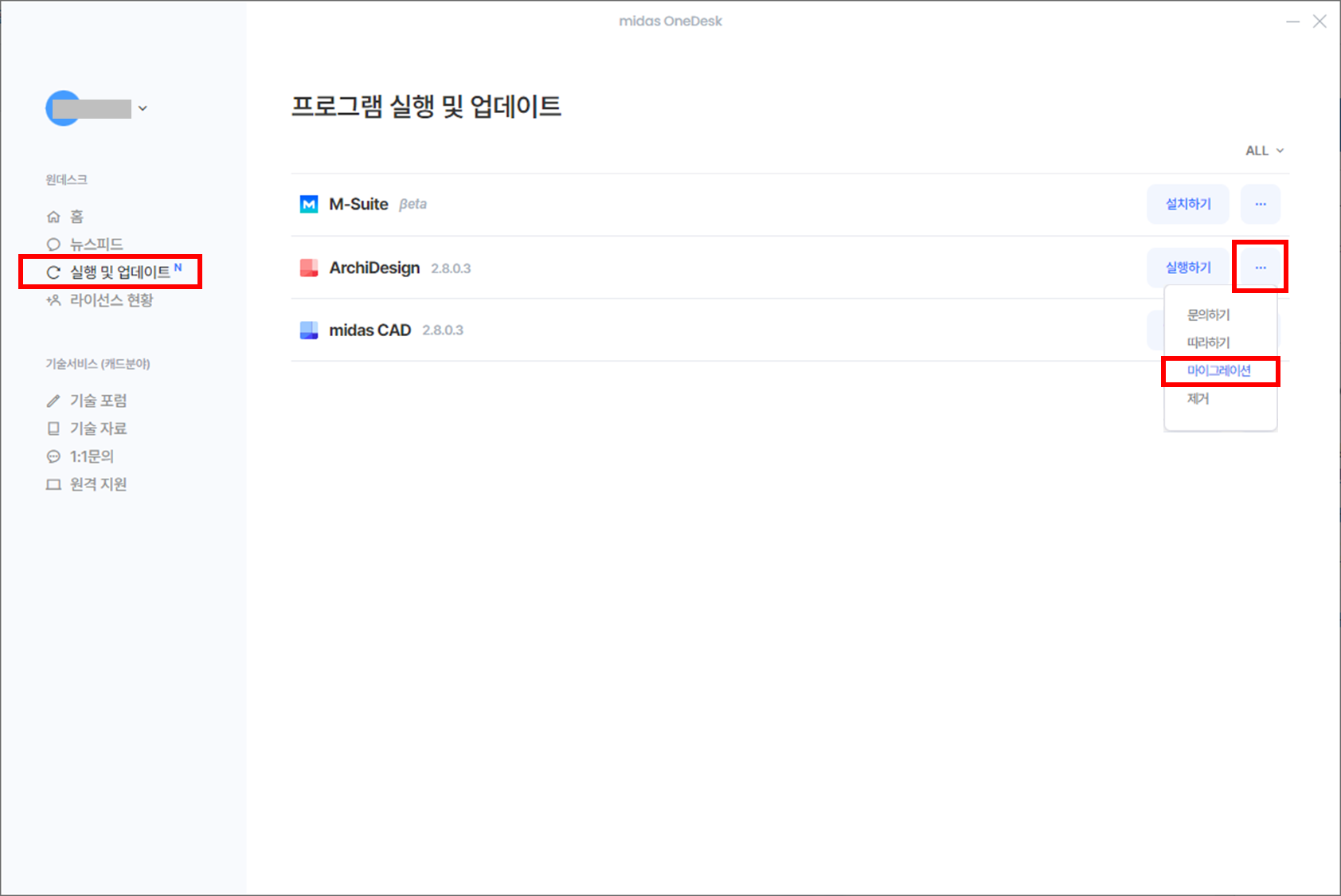
Task: Choose 따라하기 from the popup menu
Action: (x=1209, y=342)
